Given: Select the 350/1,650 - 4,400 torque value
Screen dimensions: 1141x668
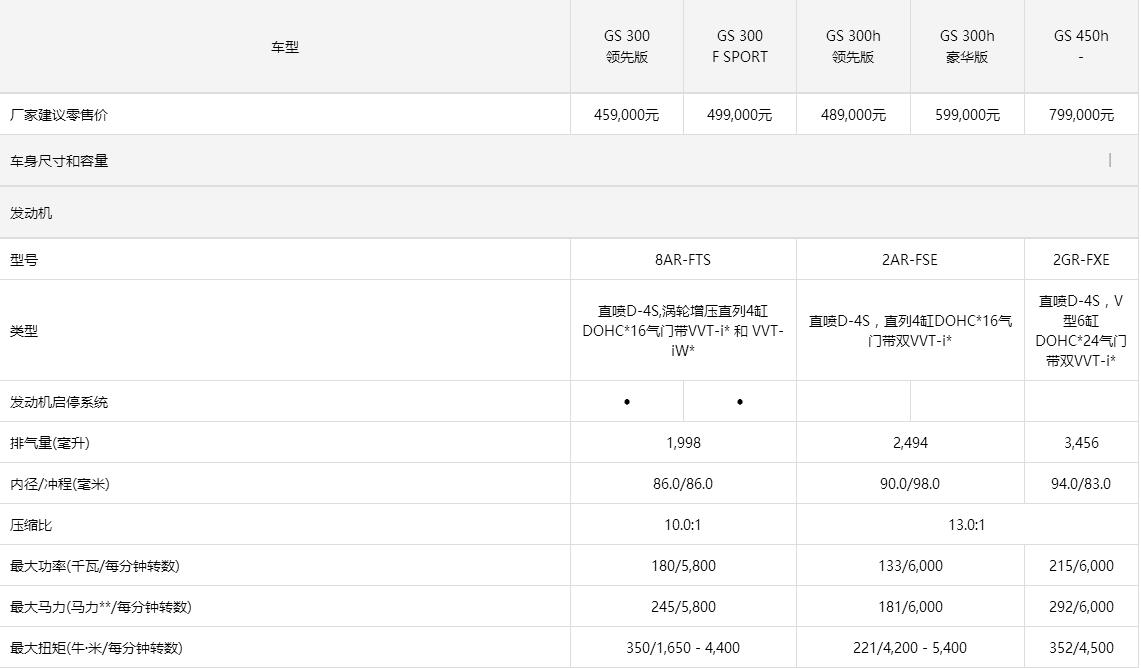Looking at the screenshot, I should tap(683, 648).
